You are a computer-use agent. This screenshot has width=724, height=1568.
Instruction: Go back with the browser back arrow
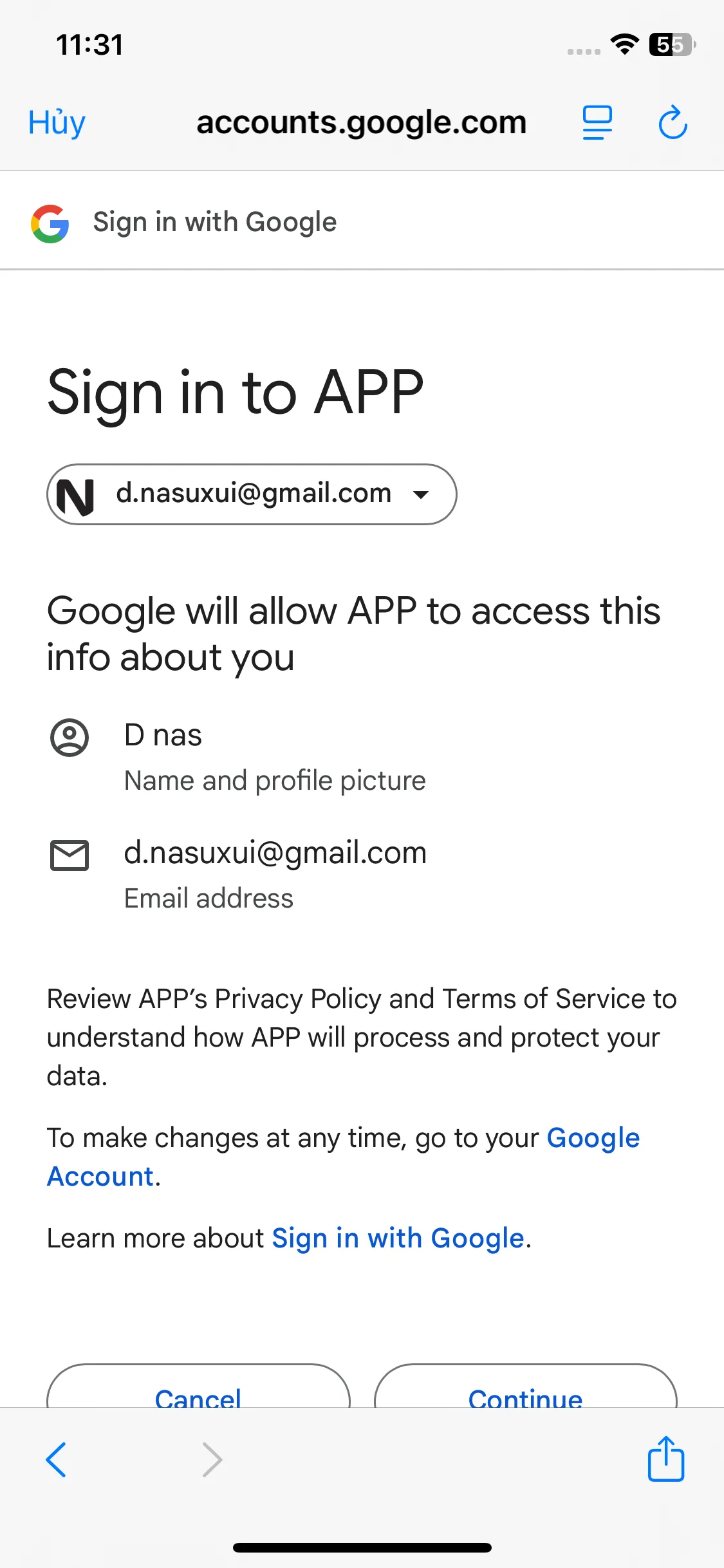[57, 1459]
